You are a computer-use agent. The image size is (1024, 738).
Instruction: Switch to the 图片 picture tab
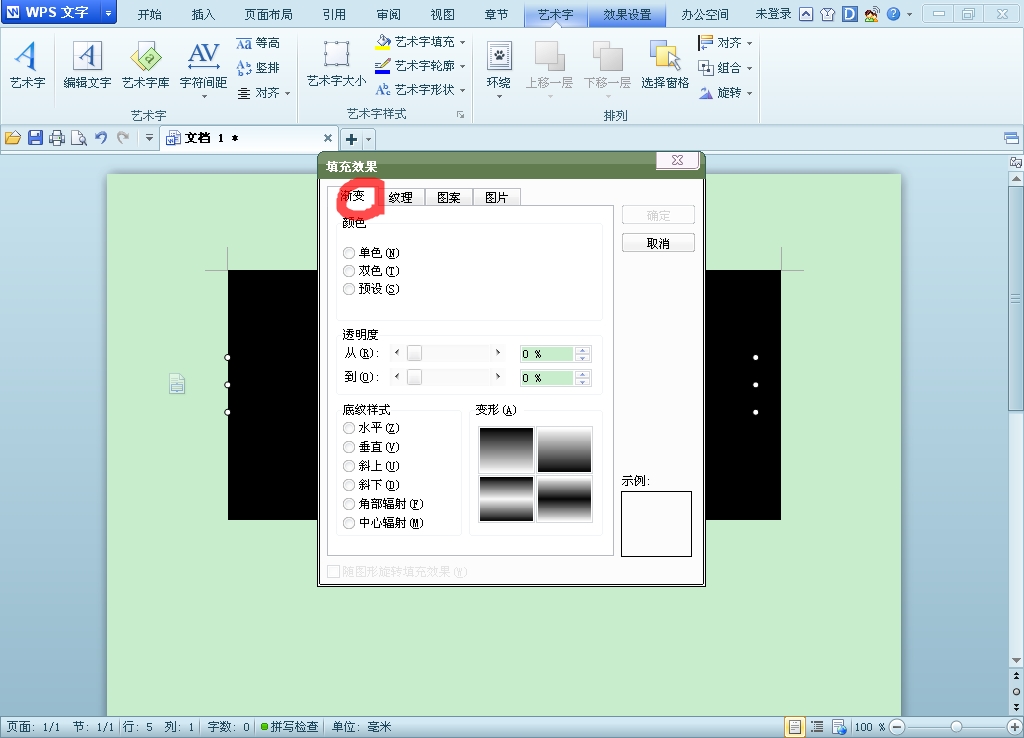(x=496, y=197)
